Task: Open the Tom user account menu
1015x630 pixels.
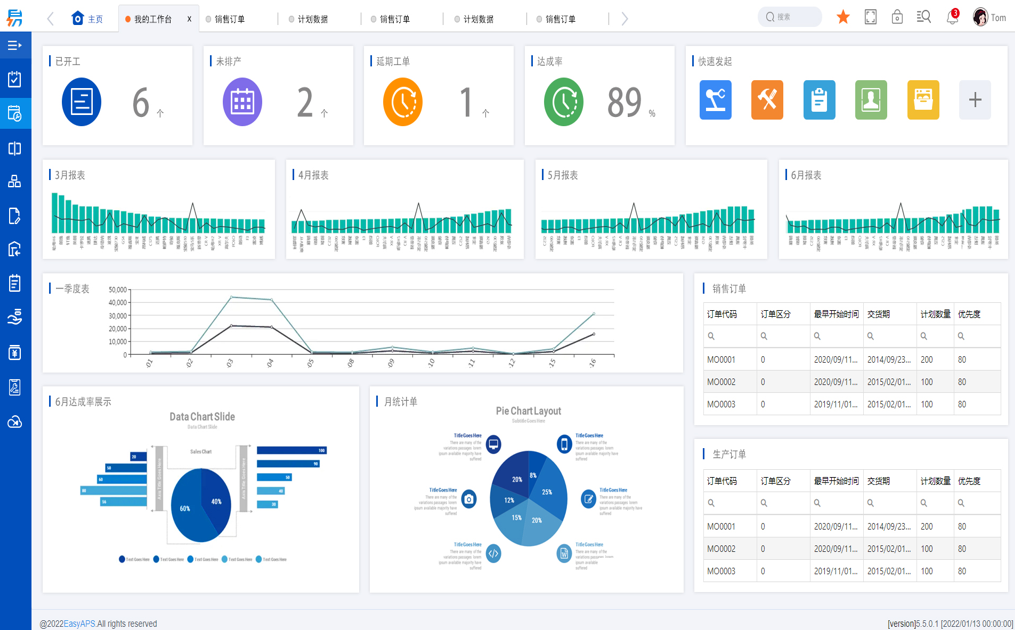Action: pos(988,17)
